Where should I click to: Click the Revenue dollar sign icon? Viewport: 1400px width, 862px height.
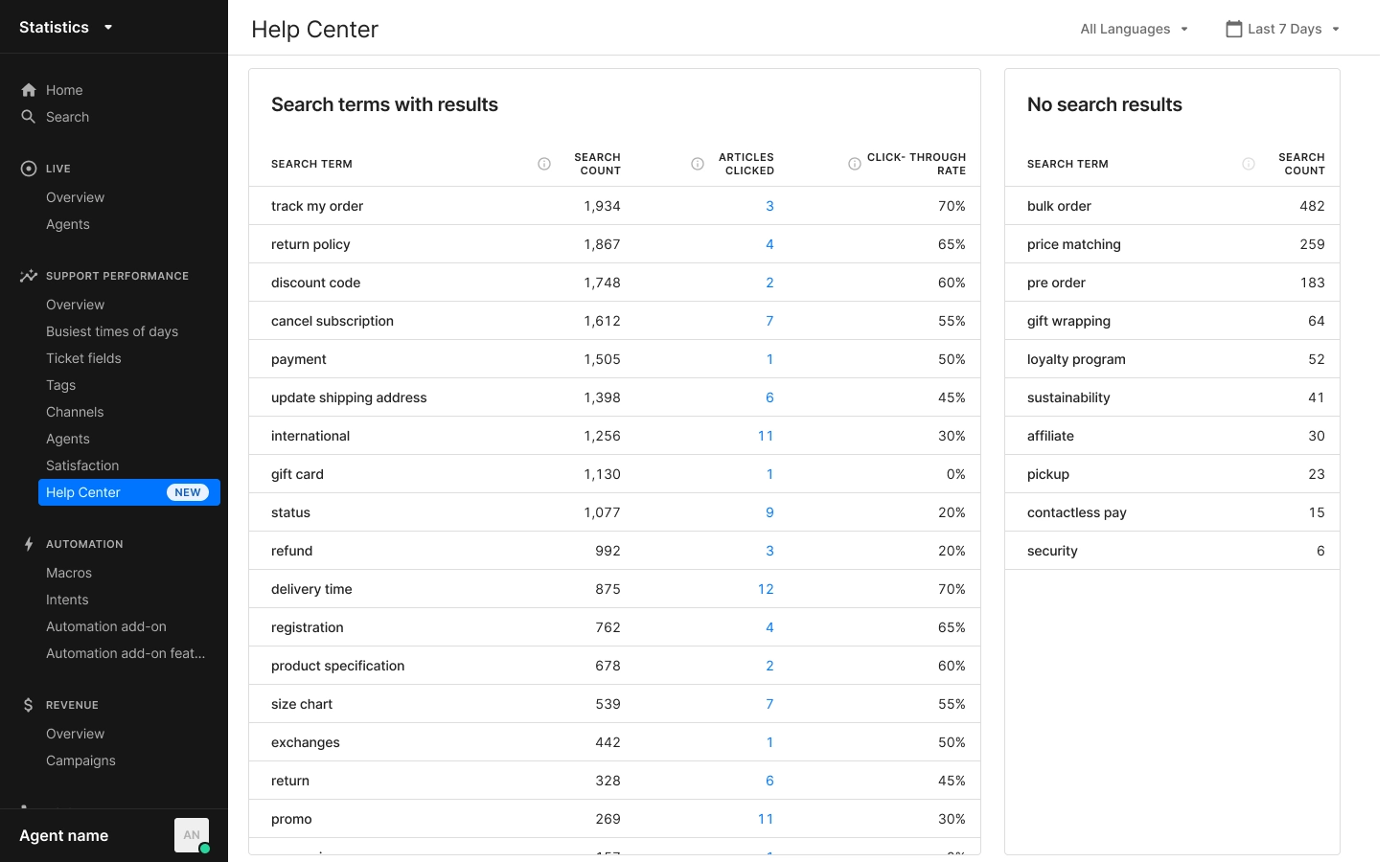[x=29, y=705]
